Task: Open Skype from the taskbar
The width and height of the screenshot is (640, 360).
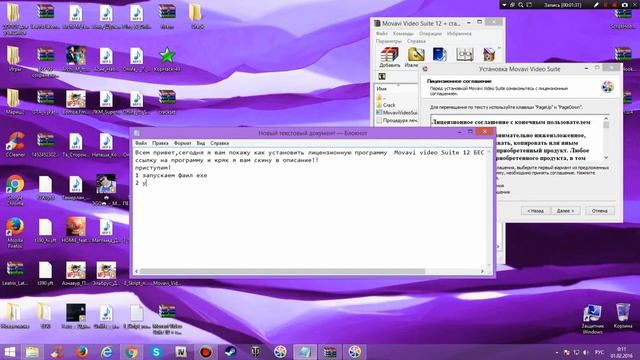Action: point(156,352)
